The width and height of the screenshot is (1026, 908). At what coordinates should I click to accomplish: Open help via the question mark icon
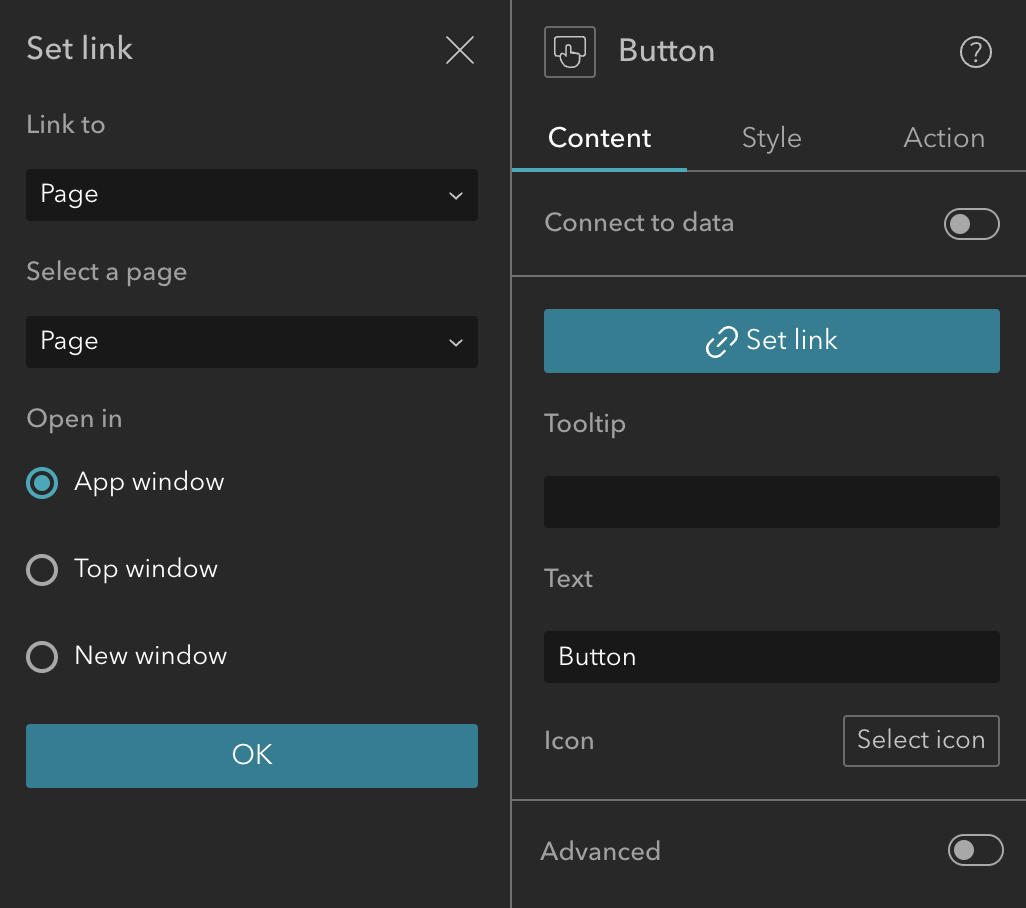pos(975,52)
